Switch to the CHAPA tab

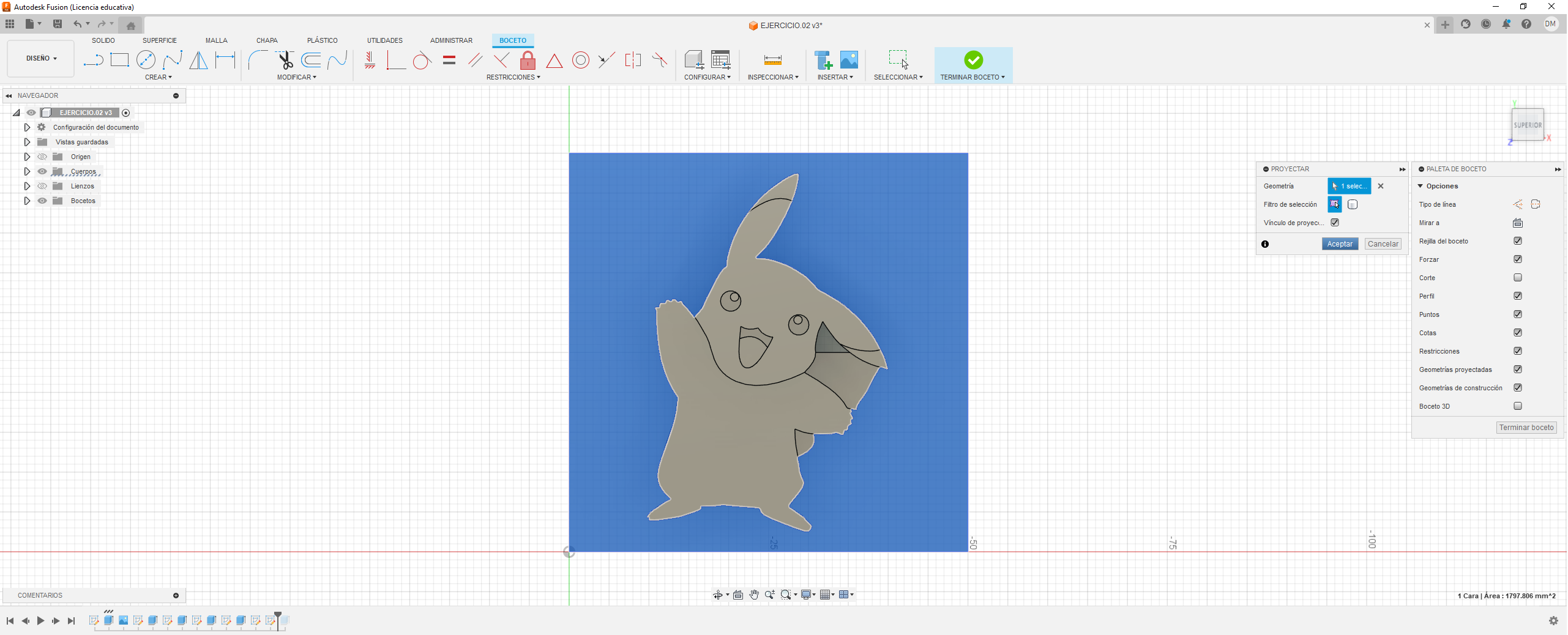tap(267, 40)
